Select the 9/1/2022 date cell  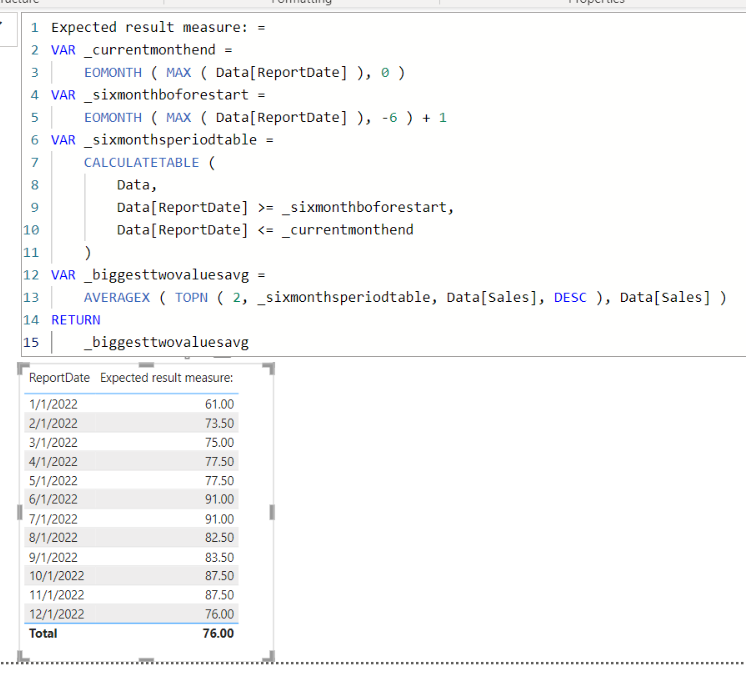tap(53, 557)
